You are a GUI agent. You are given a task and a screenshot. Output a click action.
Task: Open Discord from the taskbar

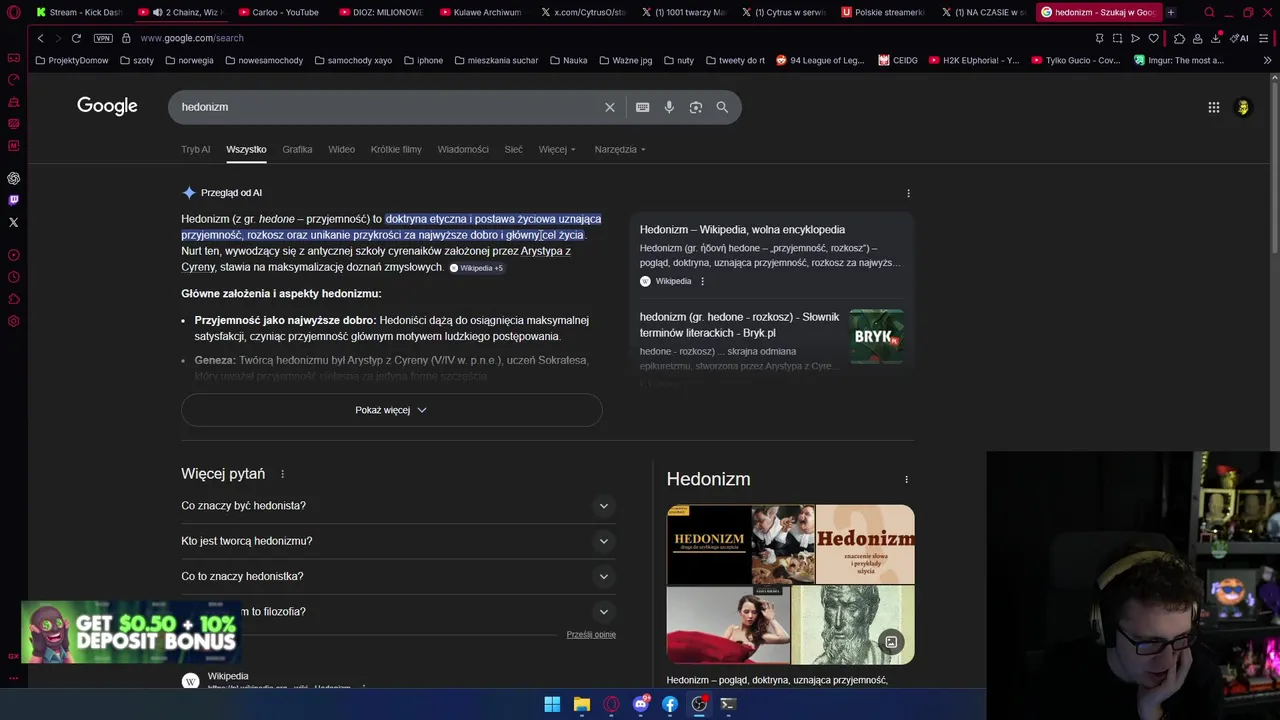640,704
